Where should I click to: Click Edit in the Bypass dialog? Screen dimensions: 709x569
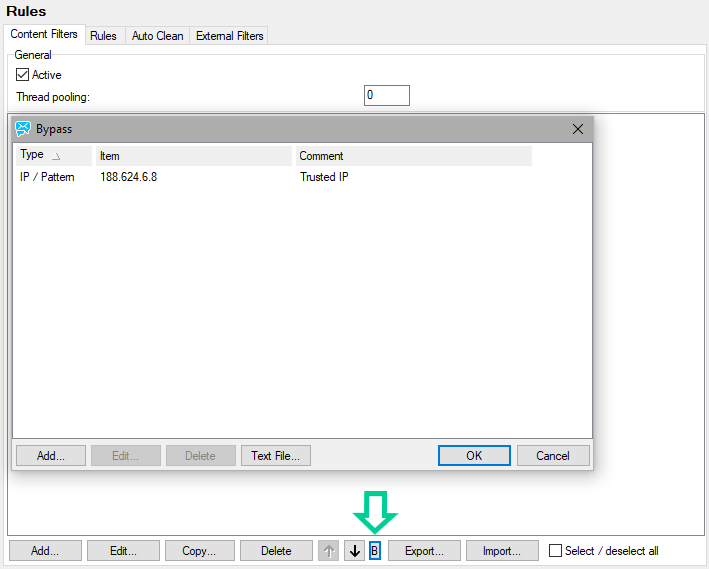coord(126,455)
